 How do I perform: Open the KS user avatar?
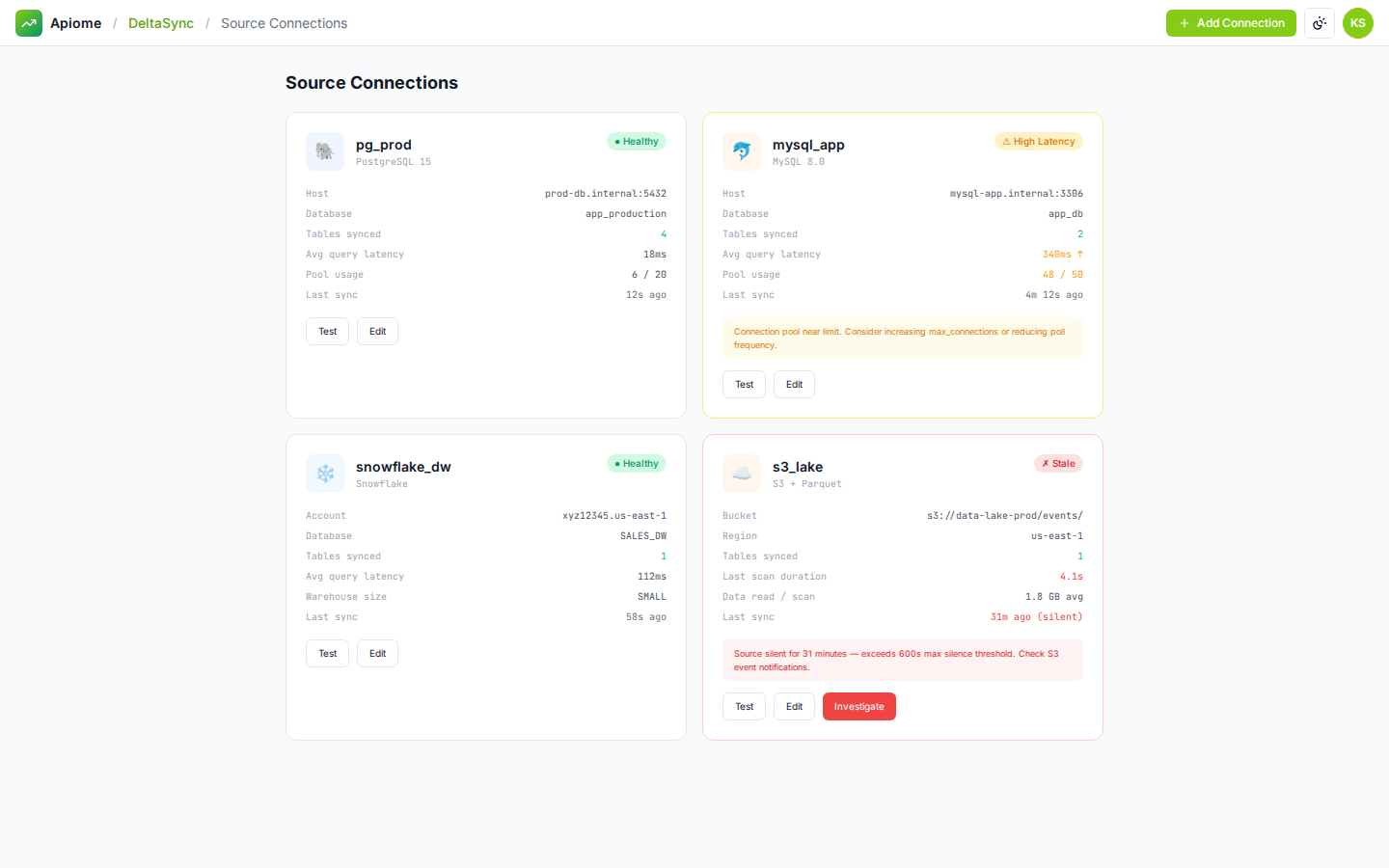pyautogui.click(x=1358, y=23)
